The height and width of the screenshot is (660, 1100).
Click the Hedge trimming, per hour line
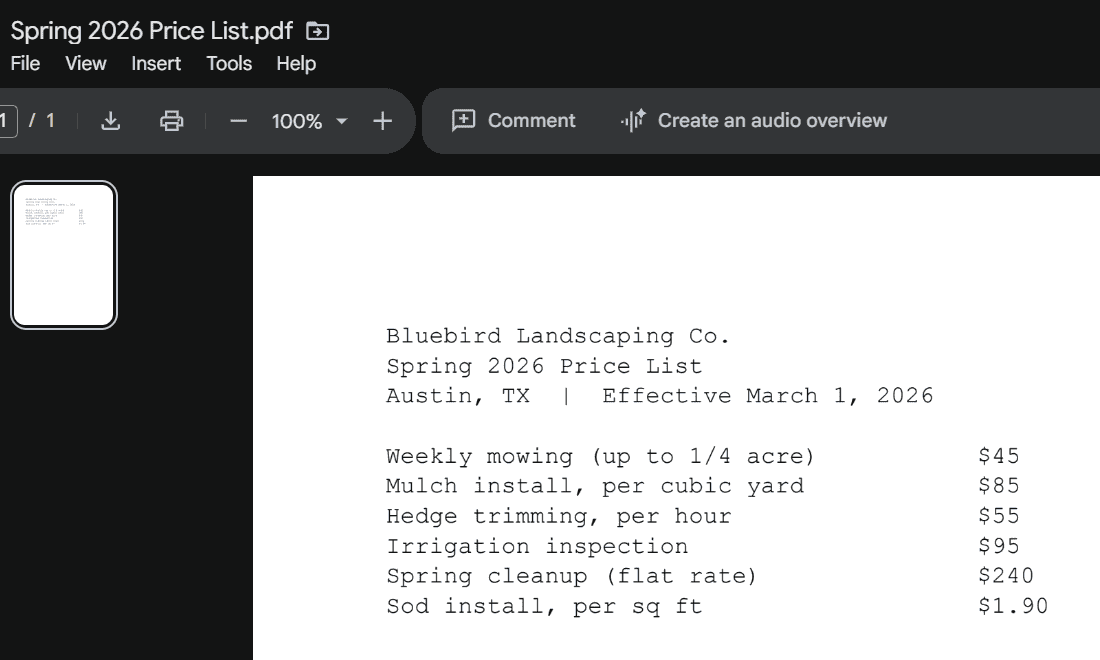[x=558, y=516]
